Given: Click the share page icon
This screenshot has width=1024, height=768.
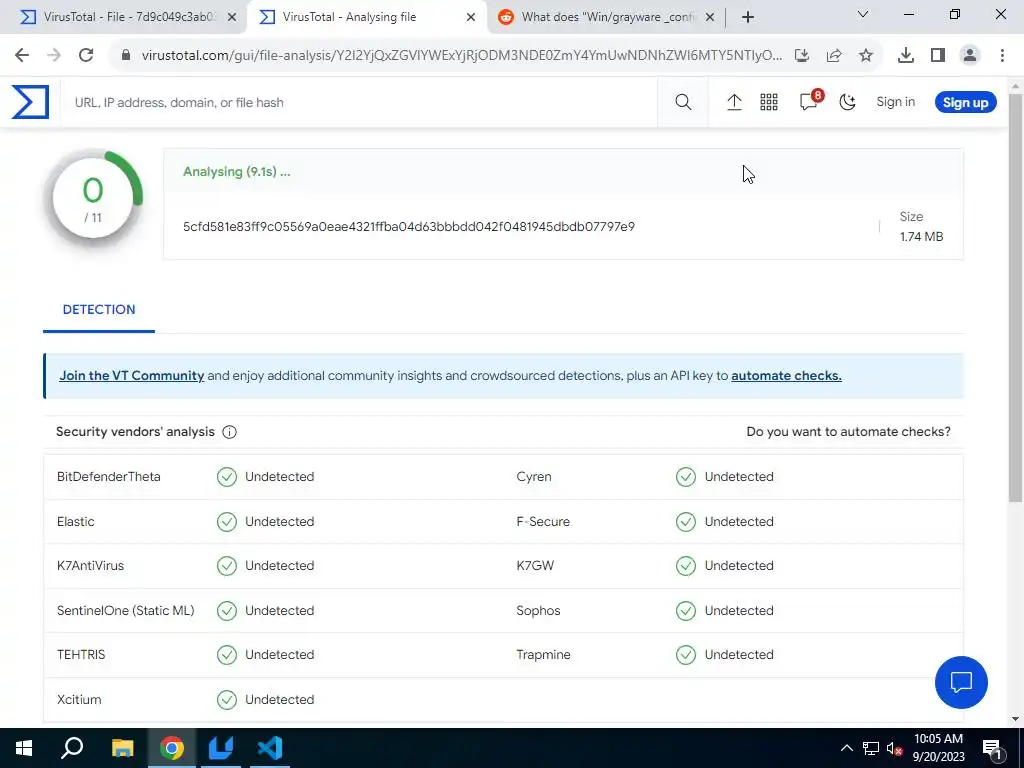Looking at the screenshot, I should (834, 56).
